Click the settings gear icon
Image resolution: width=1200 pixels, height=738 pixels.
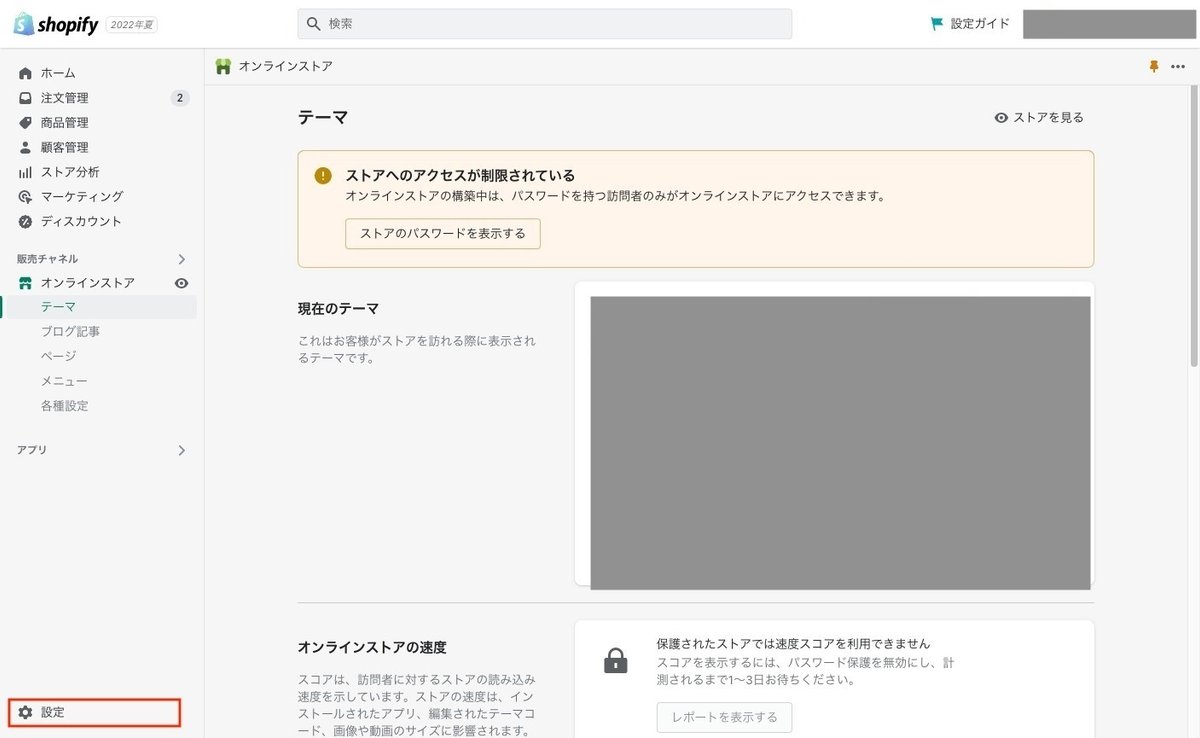26,712
